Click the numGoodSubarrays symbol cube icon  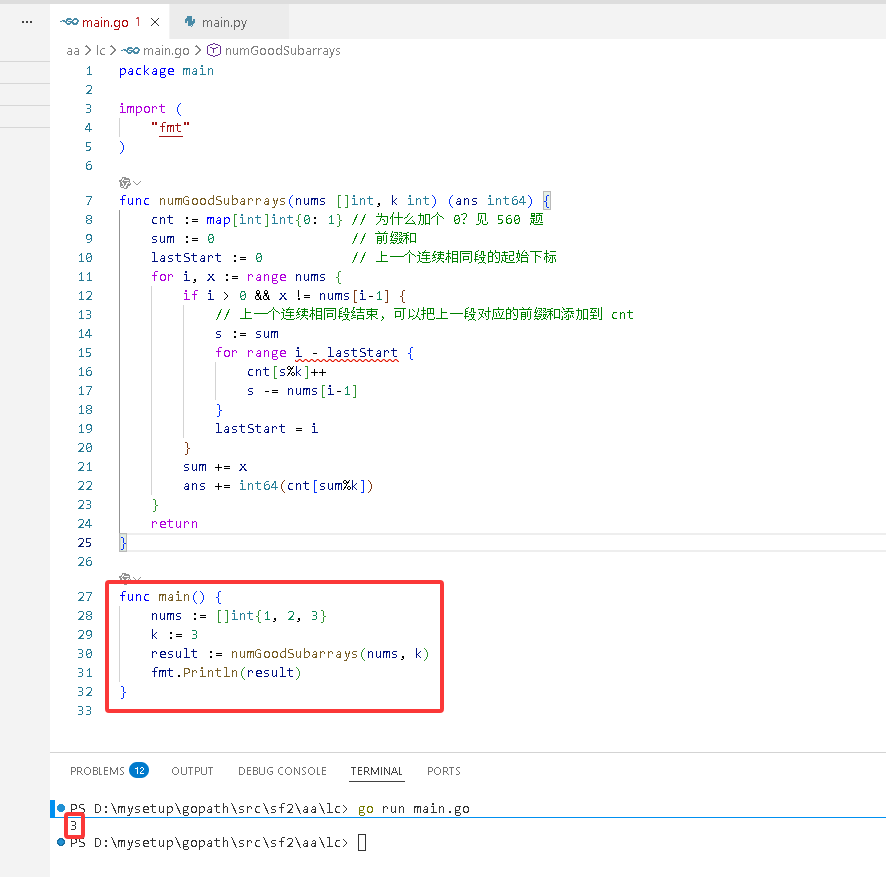click(x=214, y=50)
